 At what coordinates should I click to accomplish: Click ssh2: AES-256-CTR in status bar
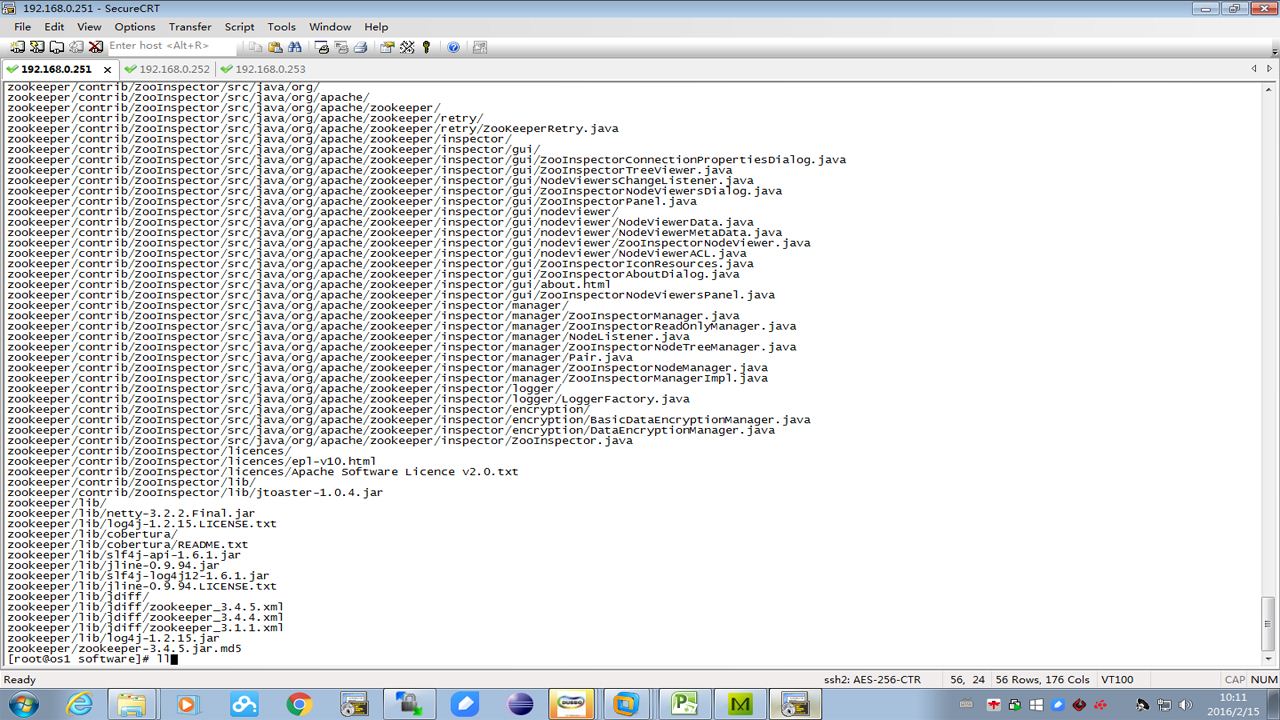tap(872, 680)
